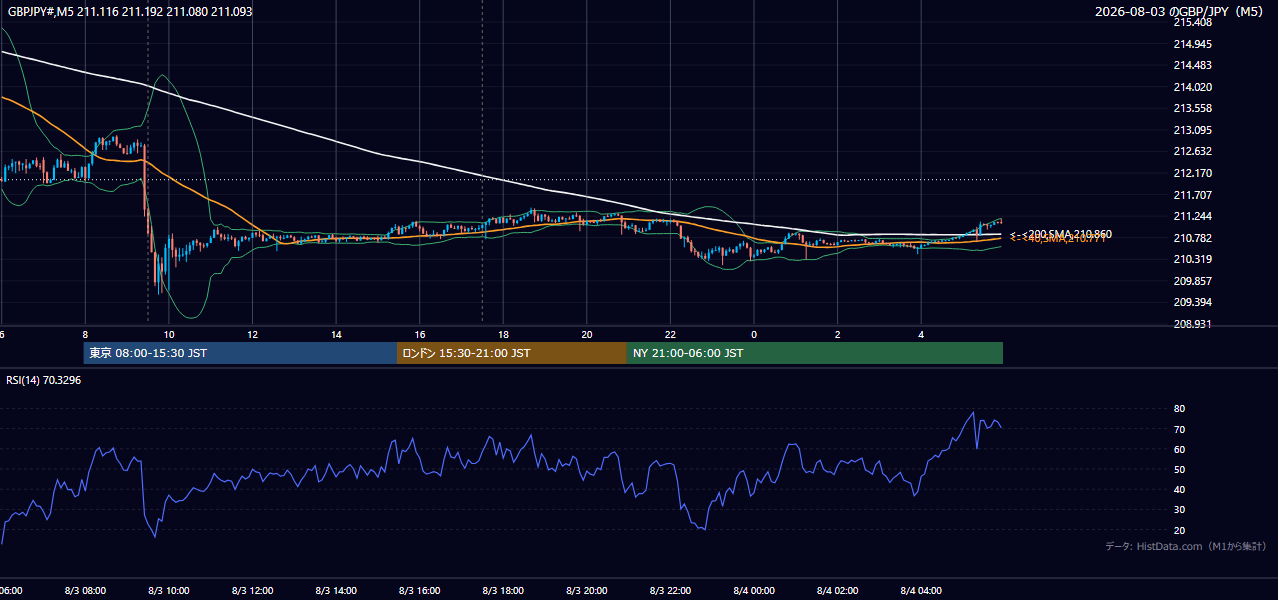Click the lowest price label 208.931
Screen dimensions: 1278x600
click(x=1192, y=324)
